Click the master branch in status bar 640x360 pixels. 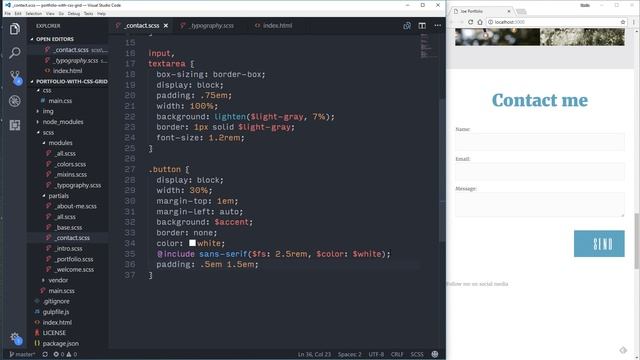coord(22,354)
